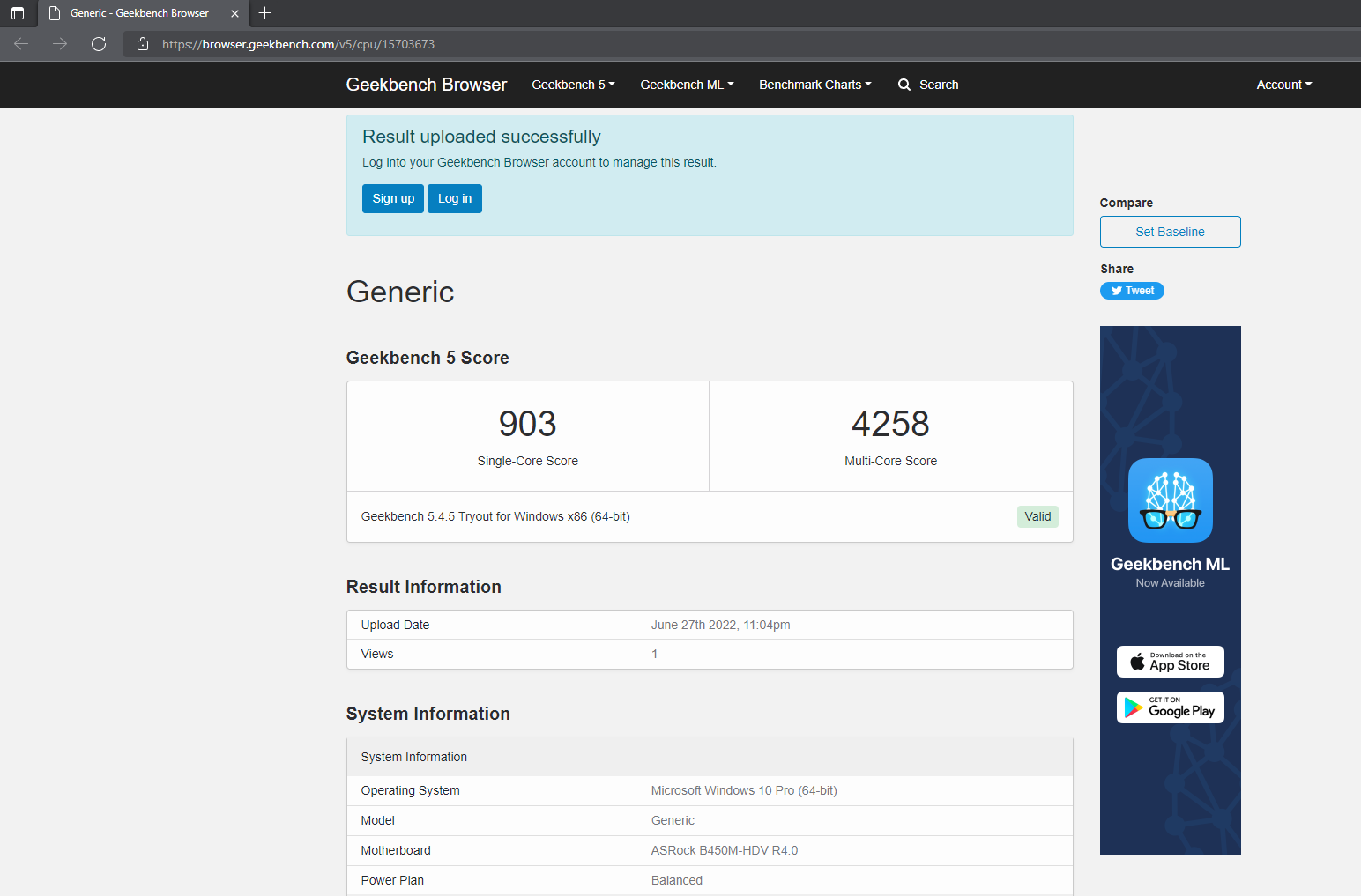The image size is (1361, 896).
Task: Click the ASRock B450M-HDV R4.0 motherboard value
Action: tap(725, 850)
